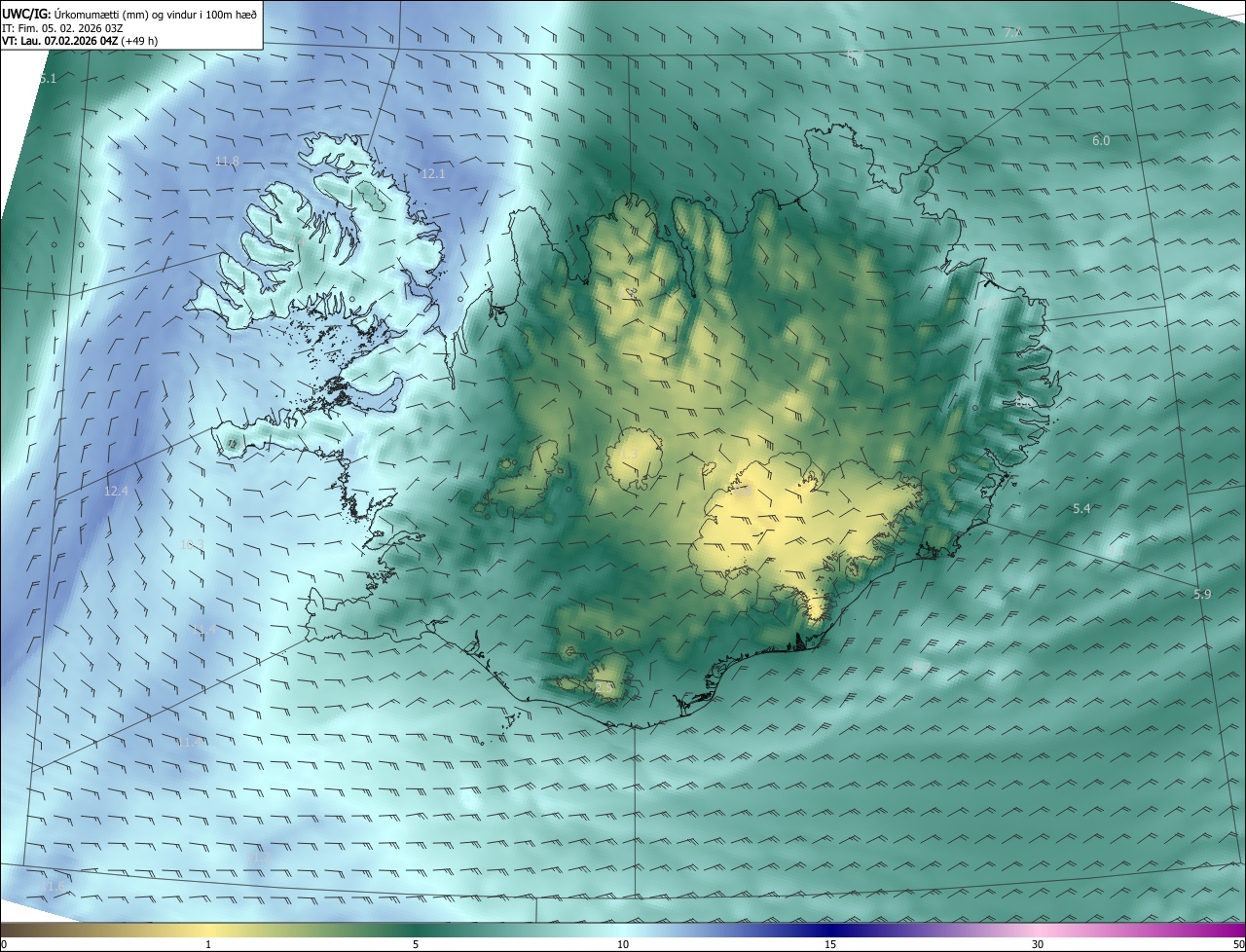Click the 12.1 value label on the map

coord(433,174)
